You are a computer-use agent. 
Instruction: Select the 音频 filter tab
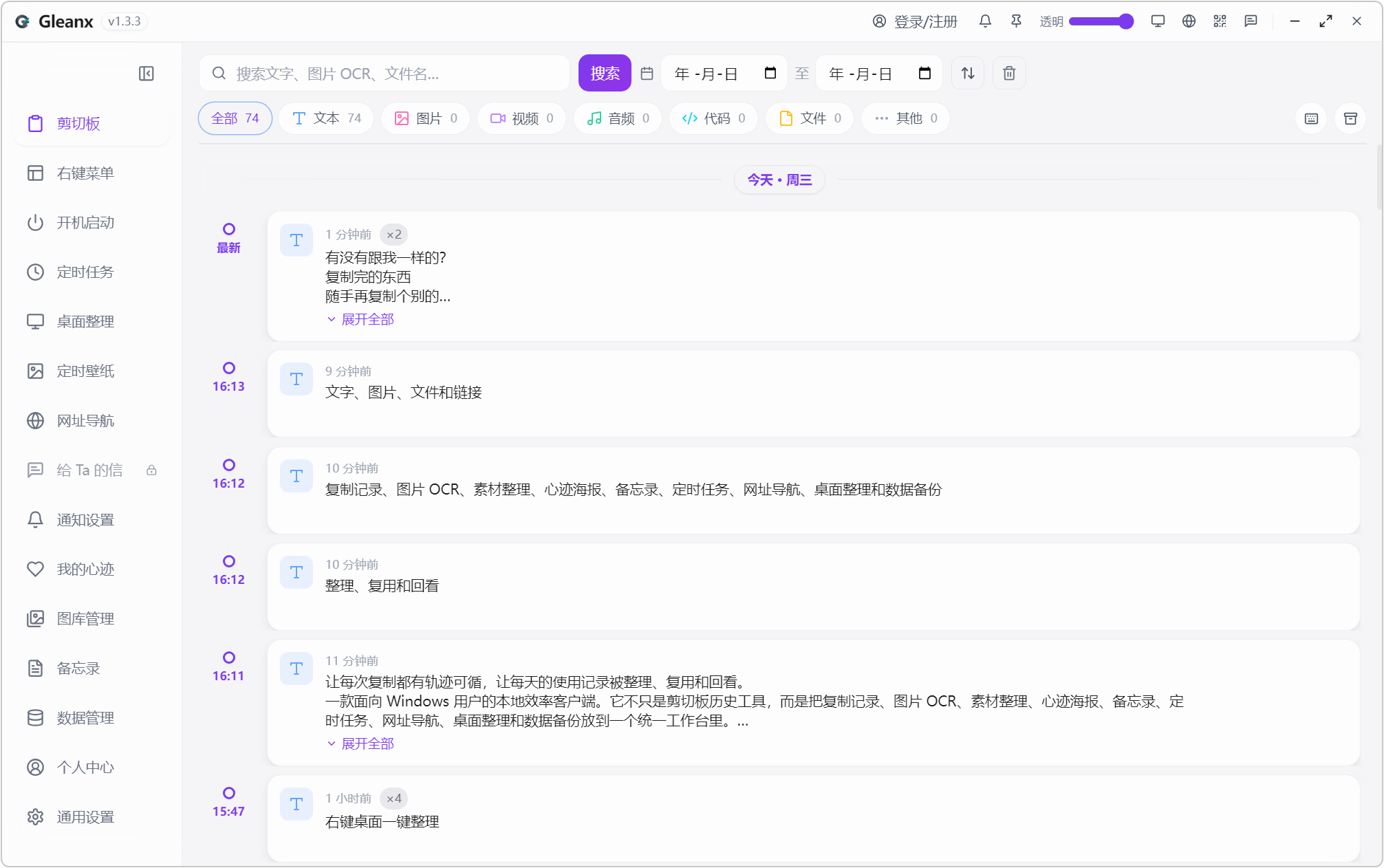[x=618, y=118]
